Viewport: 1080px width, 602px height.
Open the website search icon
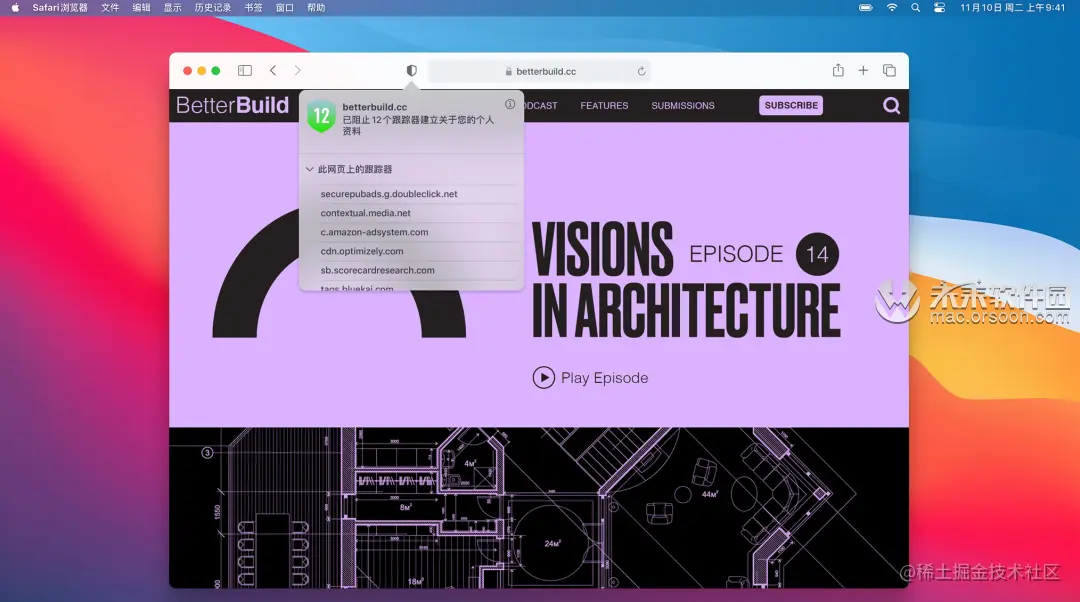coord(891,105)
